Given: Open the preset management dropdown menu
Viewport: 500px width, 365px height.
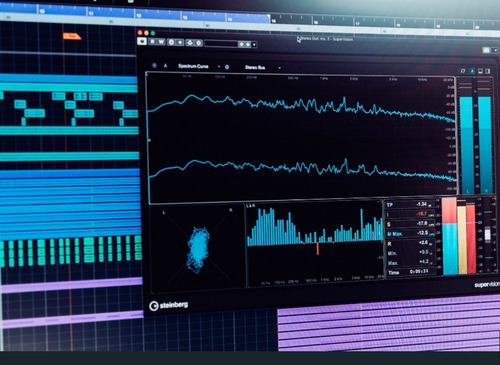Looking at the screenshot, I should (x=254, y=45).
